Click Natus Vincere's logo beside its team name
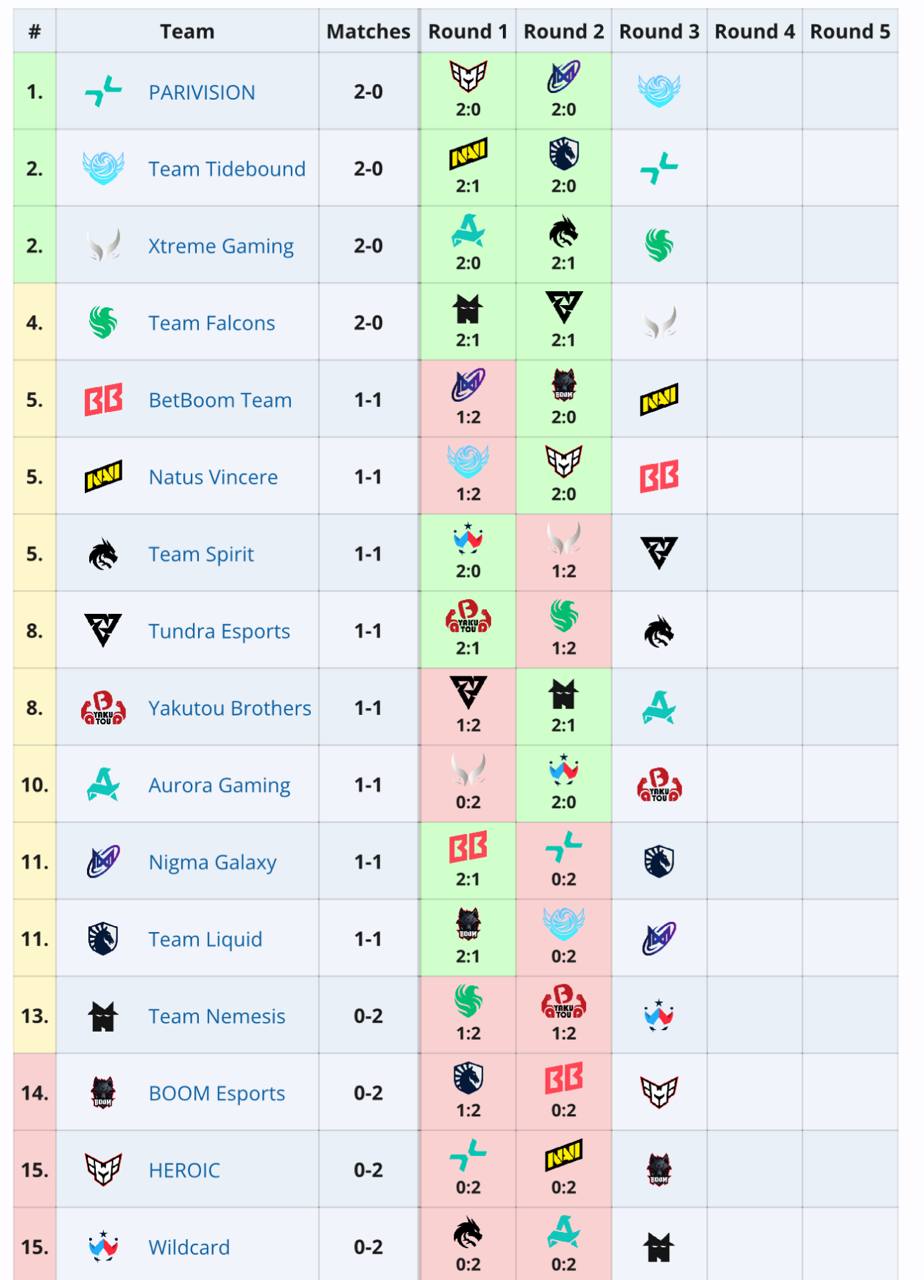 point(103,477)
